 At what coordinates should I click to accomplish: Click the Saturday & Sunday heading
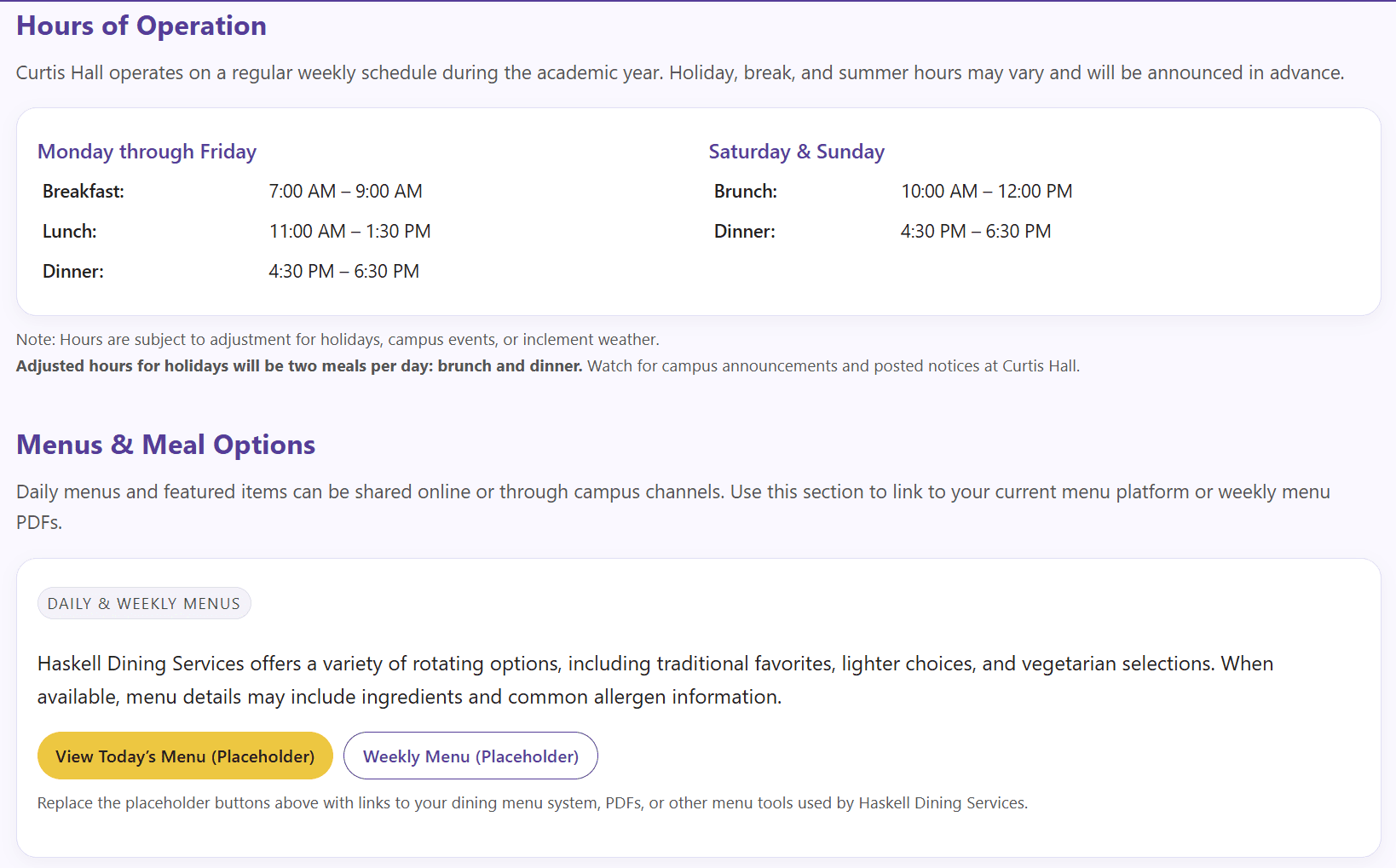796,152
